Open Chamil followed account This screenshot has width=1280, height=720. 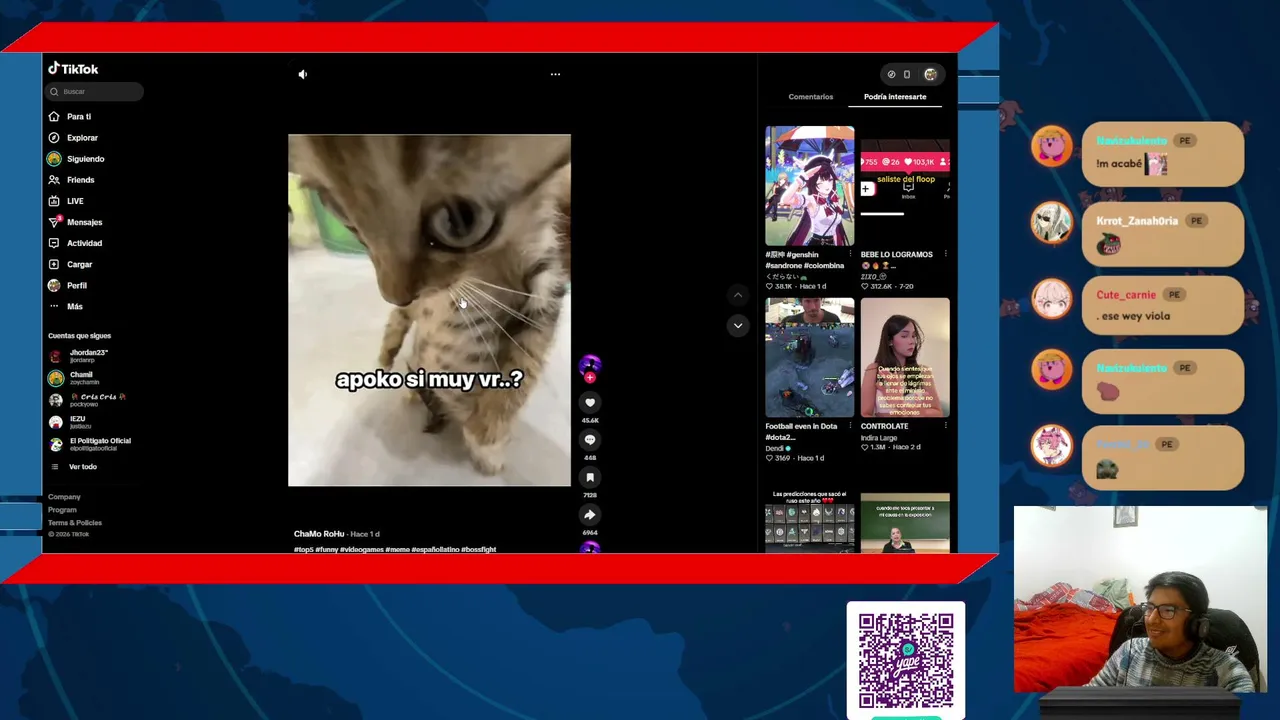(x=74, y=377)
